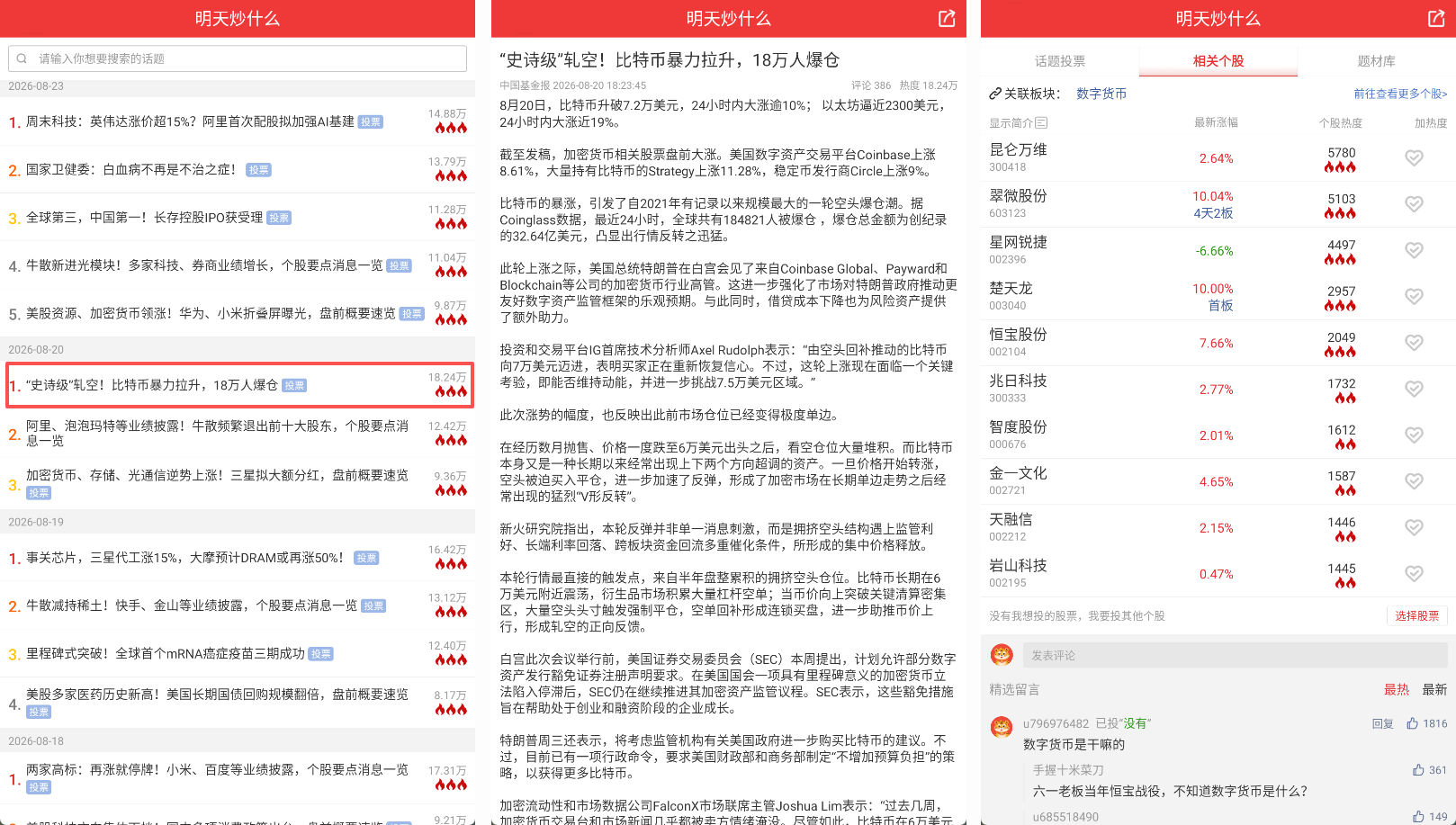Favorite 翠微股份 with its heart icon

[x=1414, y=204]
